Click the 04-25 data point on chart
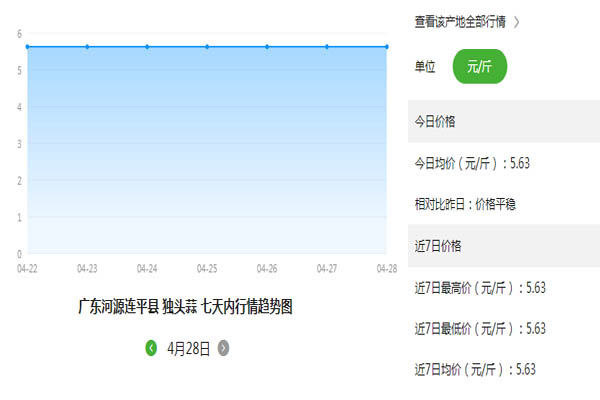The width and height of the screenshot is (600, 400). tap(207, 46)
